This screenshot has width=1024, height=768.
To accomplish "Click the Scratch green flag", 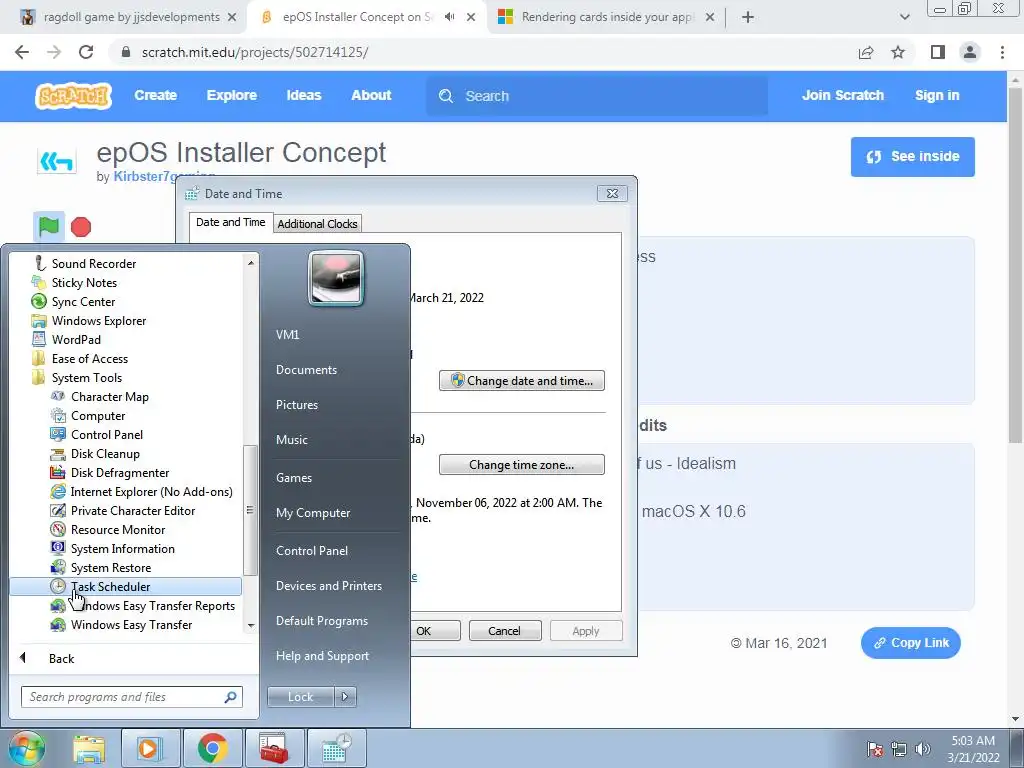I will point(49,227).
